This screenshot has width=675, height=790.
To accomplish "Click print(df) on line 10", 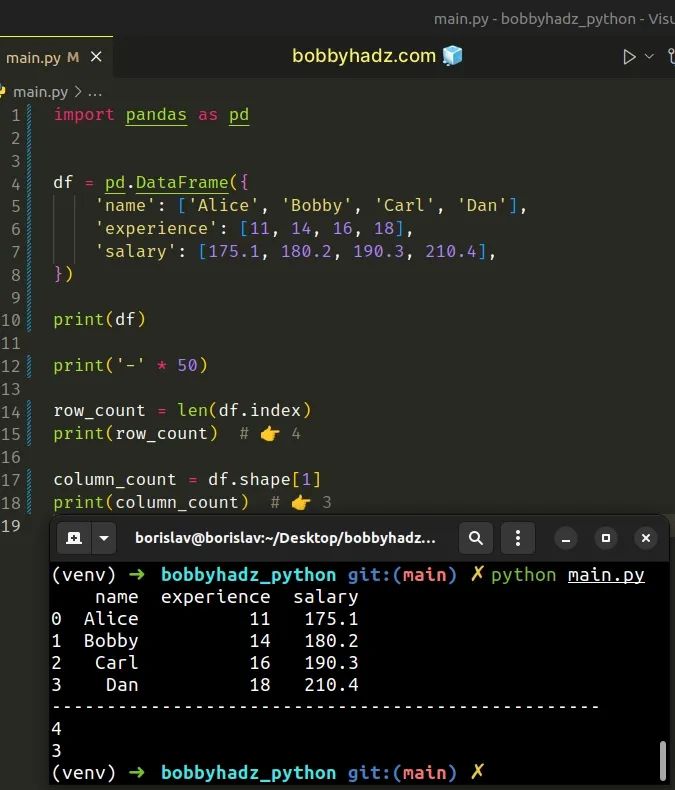I will 100,319.
